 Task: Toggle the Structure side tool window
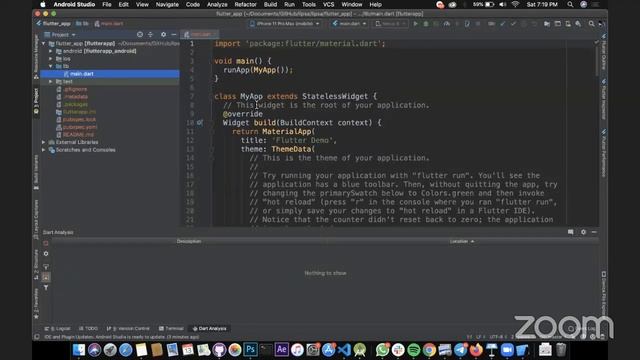36,265
